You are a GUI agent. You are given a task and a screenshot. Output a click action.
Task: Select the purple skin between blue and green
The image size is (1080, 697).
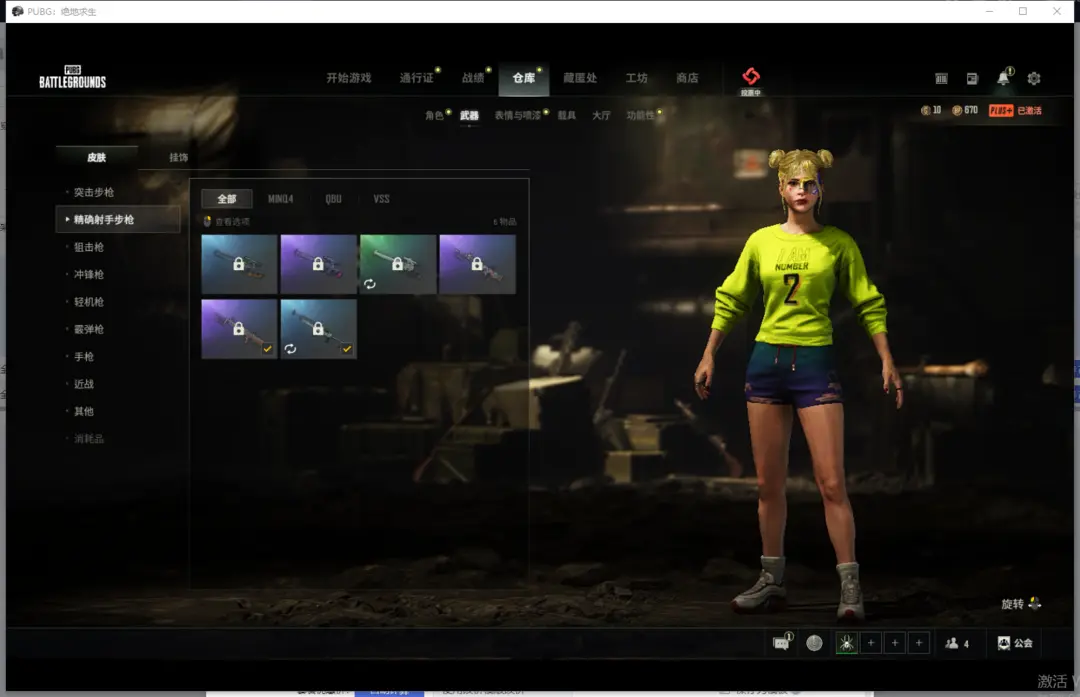coord(318,264)
